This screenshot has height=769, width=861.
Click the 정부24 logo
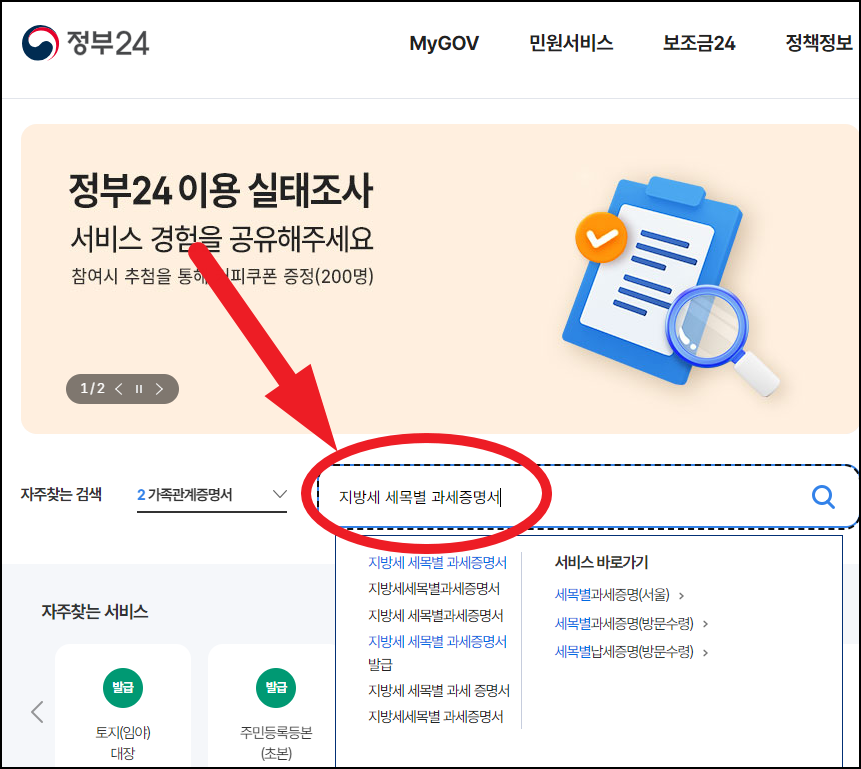pos(85,43)
